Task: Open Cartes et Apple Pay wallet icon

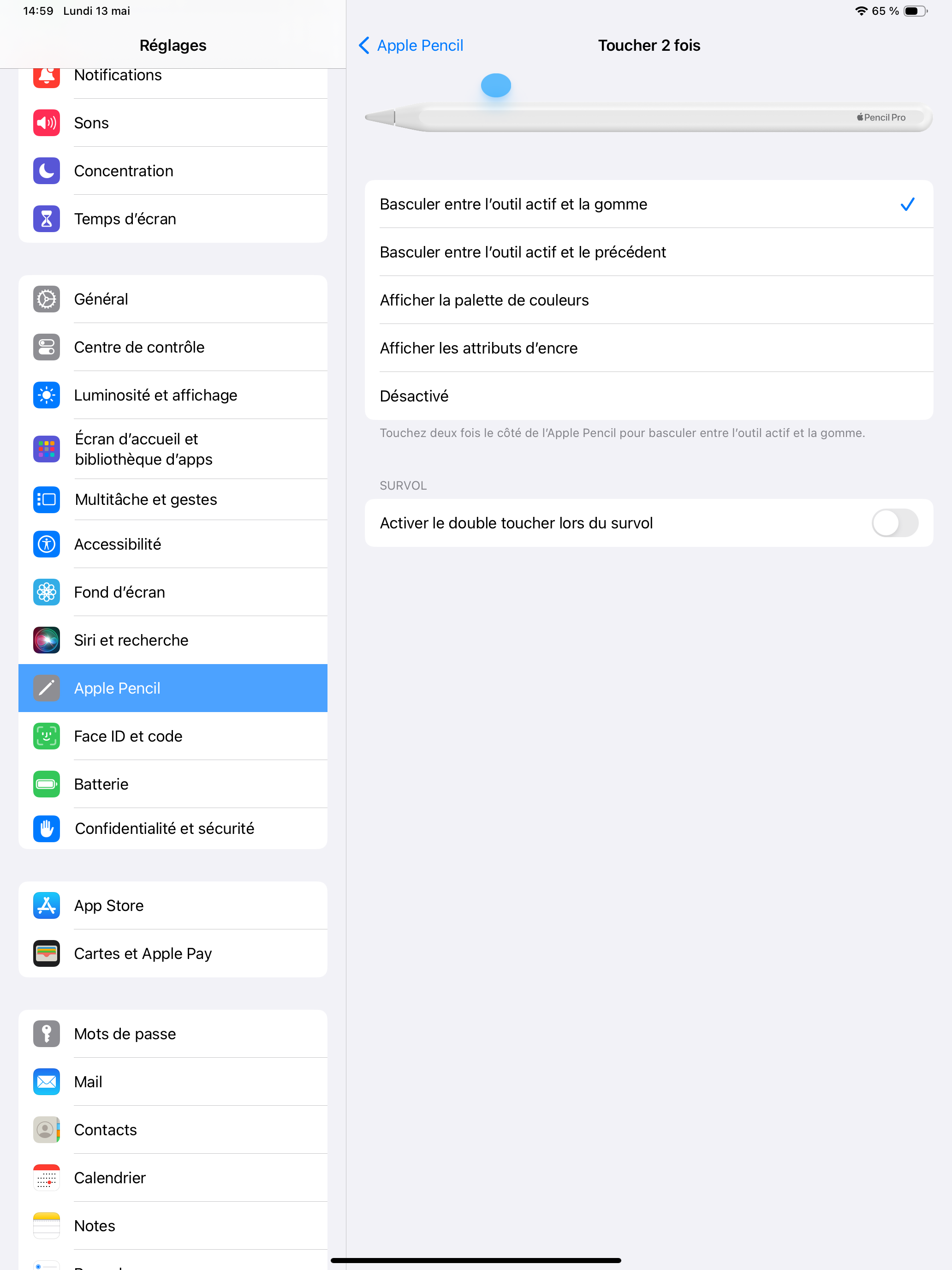Action: 47,953
